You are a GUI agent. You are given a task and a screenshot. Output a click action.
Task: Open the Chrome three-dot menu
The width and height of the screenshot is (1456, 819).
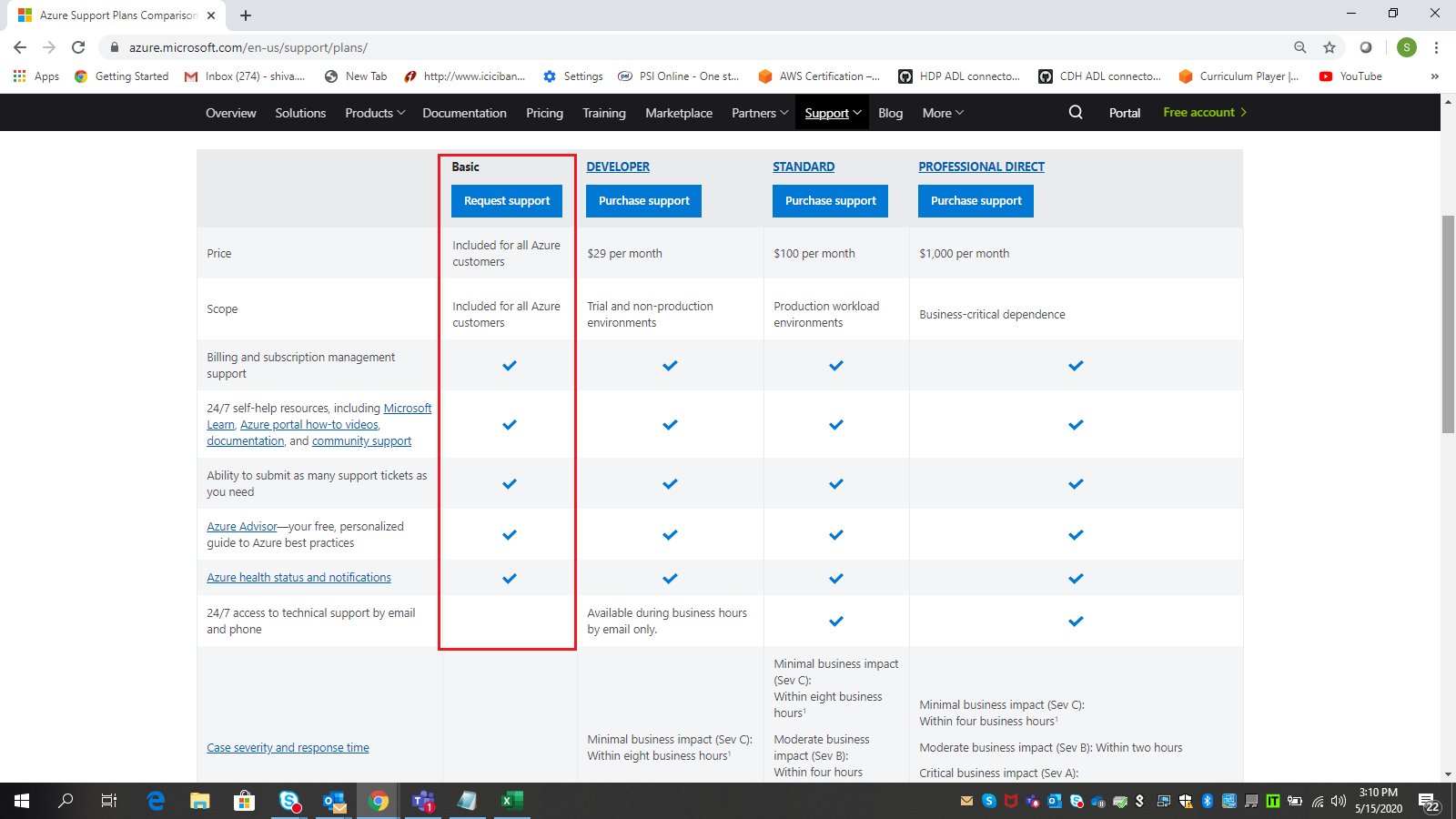tap(1436, 47)
